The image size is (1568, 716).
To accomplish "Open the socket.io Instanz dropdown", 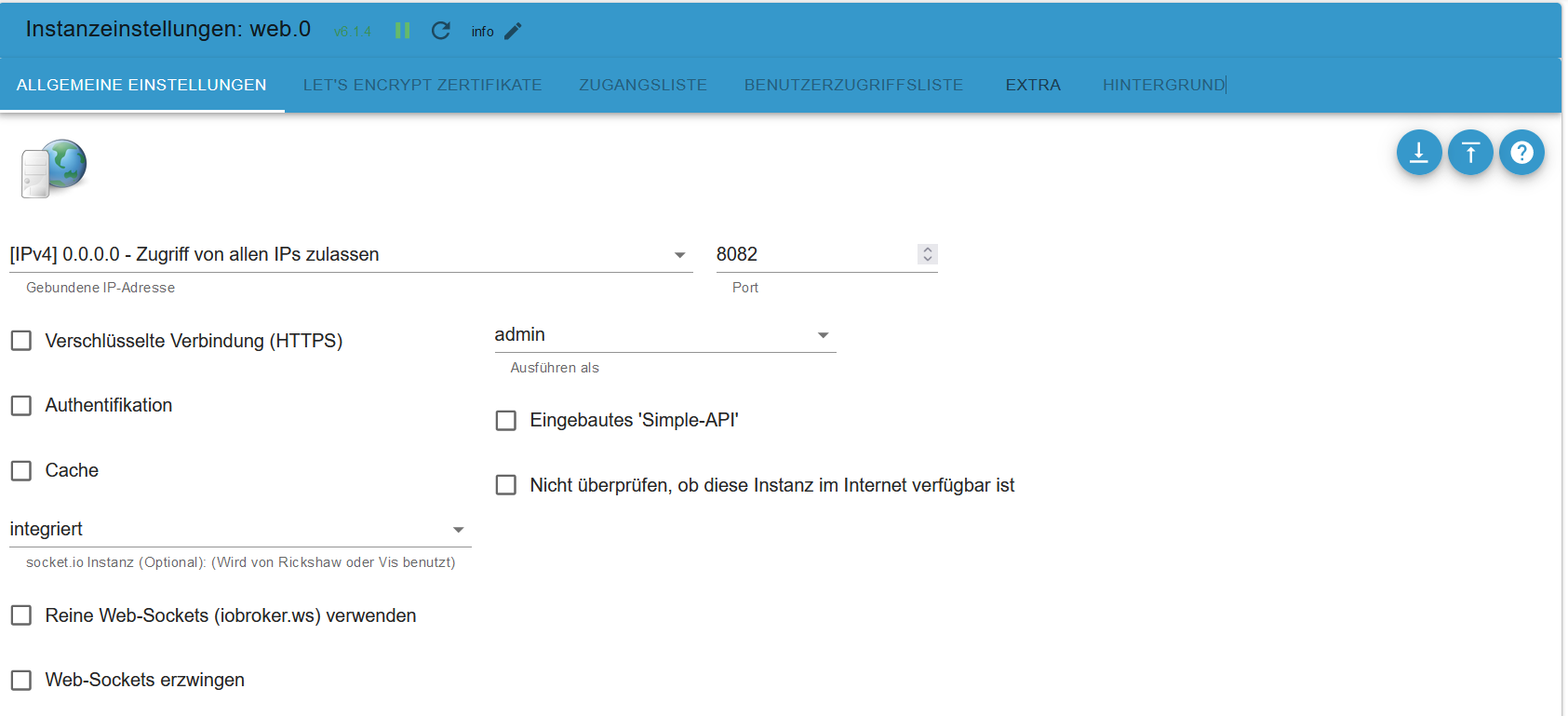I will 240,529.
